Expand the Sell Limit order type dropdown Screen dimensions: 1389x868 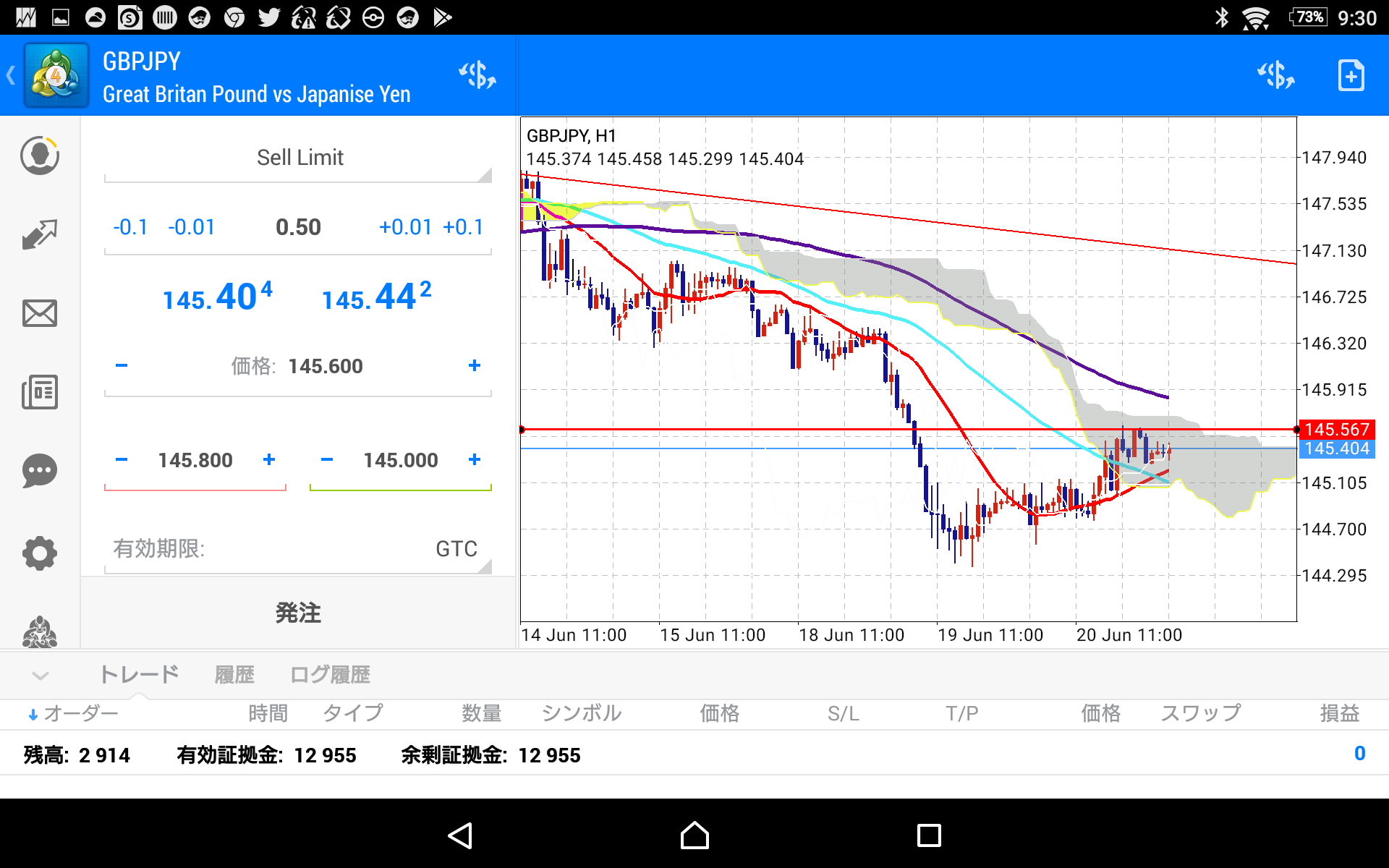tap(299, 158)
